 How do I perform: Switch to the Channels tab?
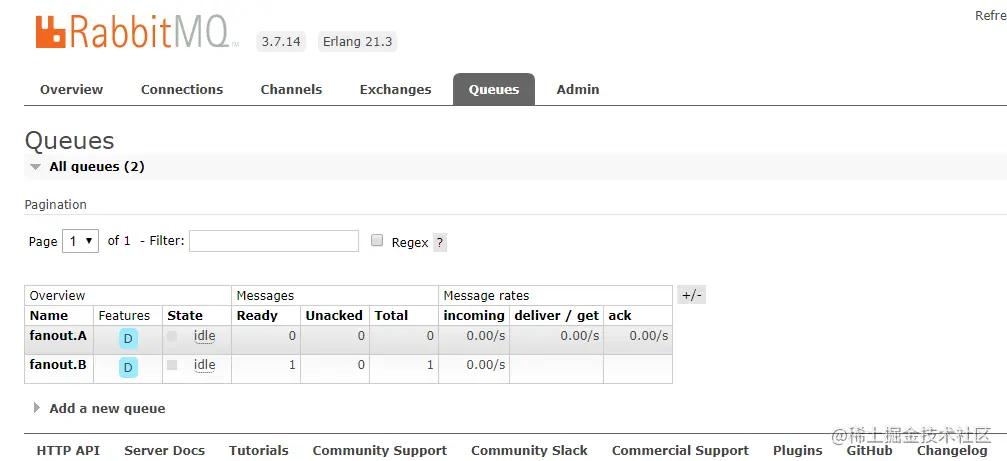[292, 89]
